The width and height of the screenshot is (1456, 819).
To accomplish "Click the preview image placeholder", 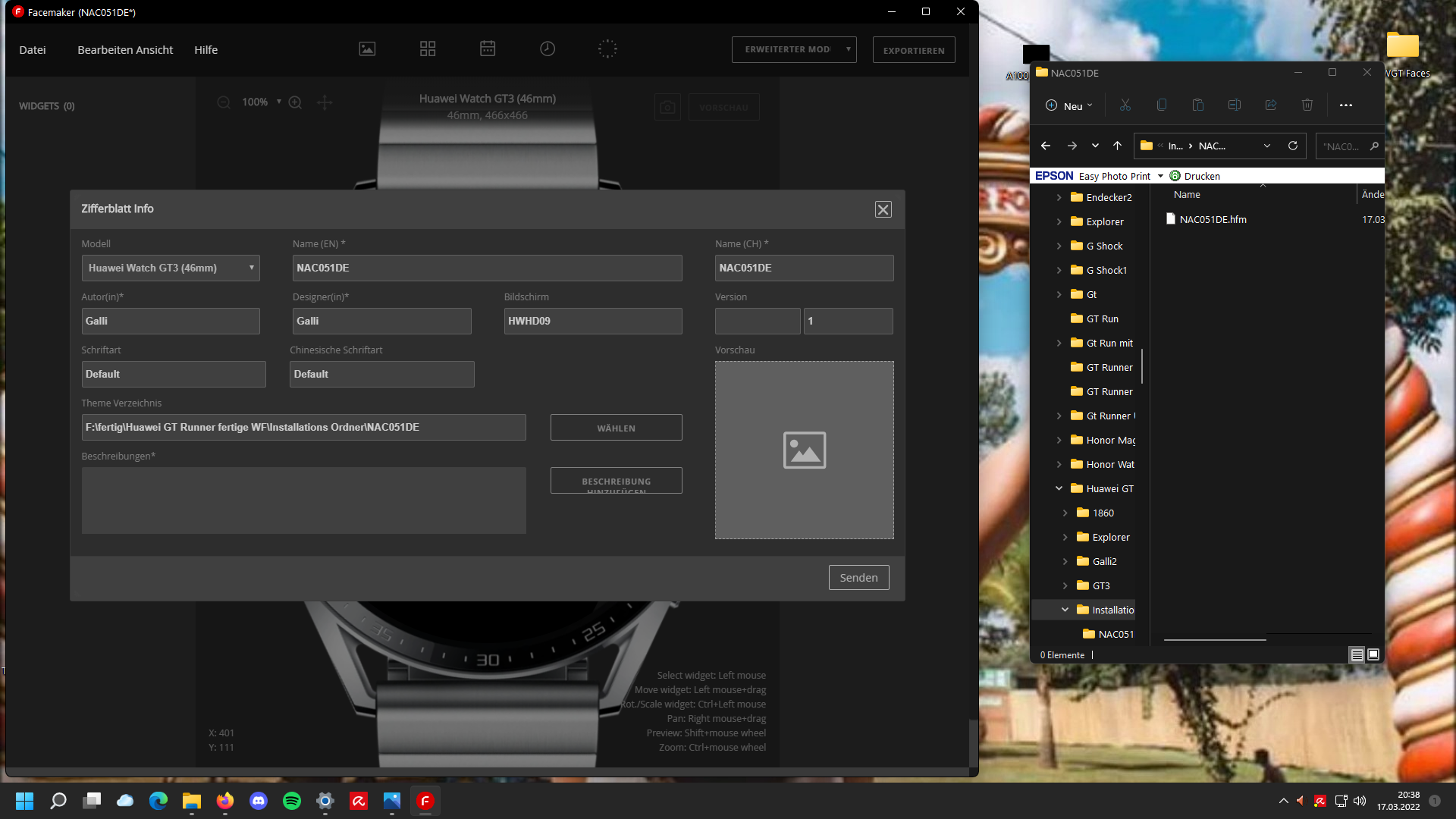I will pyautogui.click(x=804, y=450).
